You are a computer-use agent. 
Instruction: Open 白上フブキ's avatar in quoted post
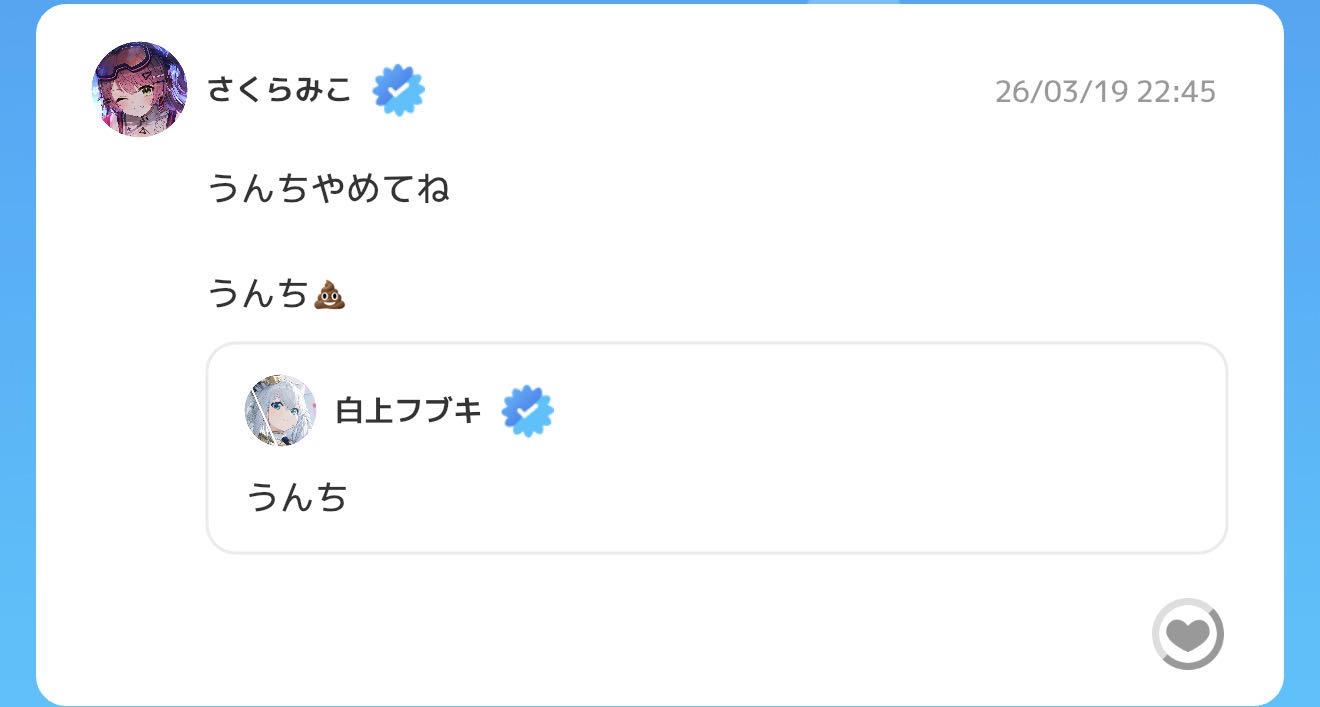pos(280,411)
